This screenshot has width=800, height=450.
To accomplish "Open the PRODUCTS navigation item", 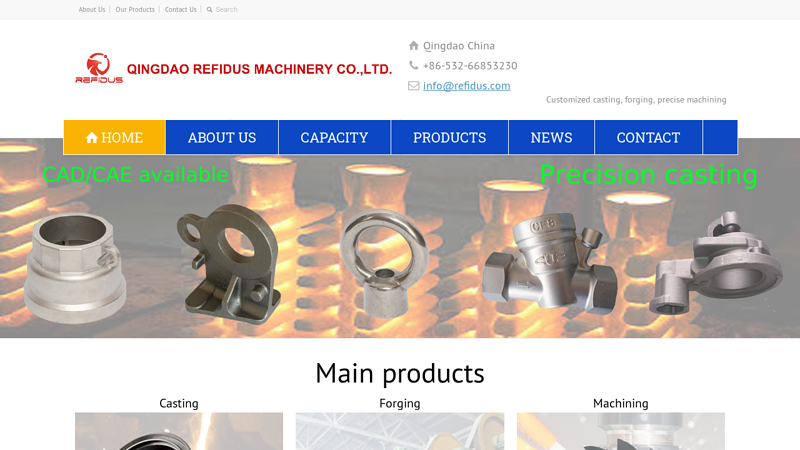I will pyautogui.click(x=449, y=137).
